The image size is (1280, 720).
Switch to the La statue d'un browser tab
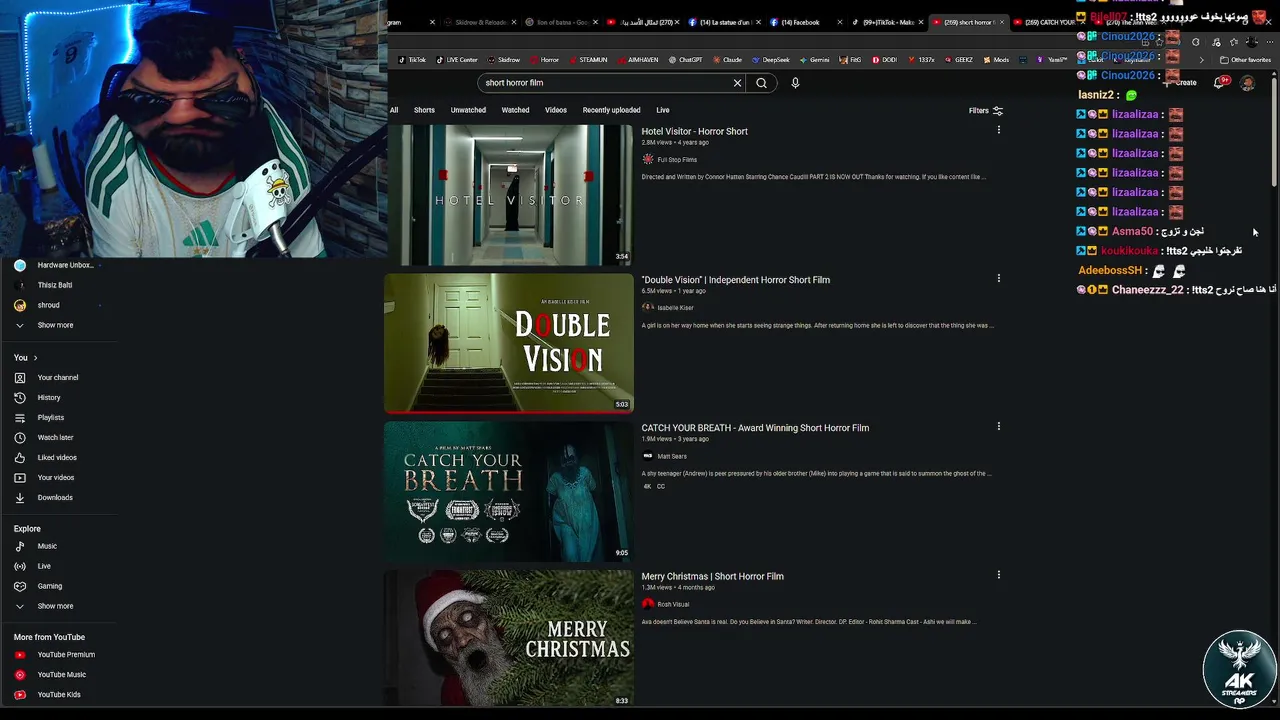pos(723,22)
